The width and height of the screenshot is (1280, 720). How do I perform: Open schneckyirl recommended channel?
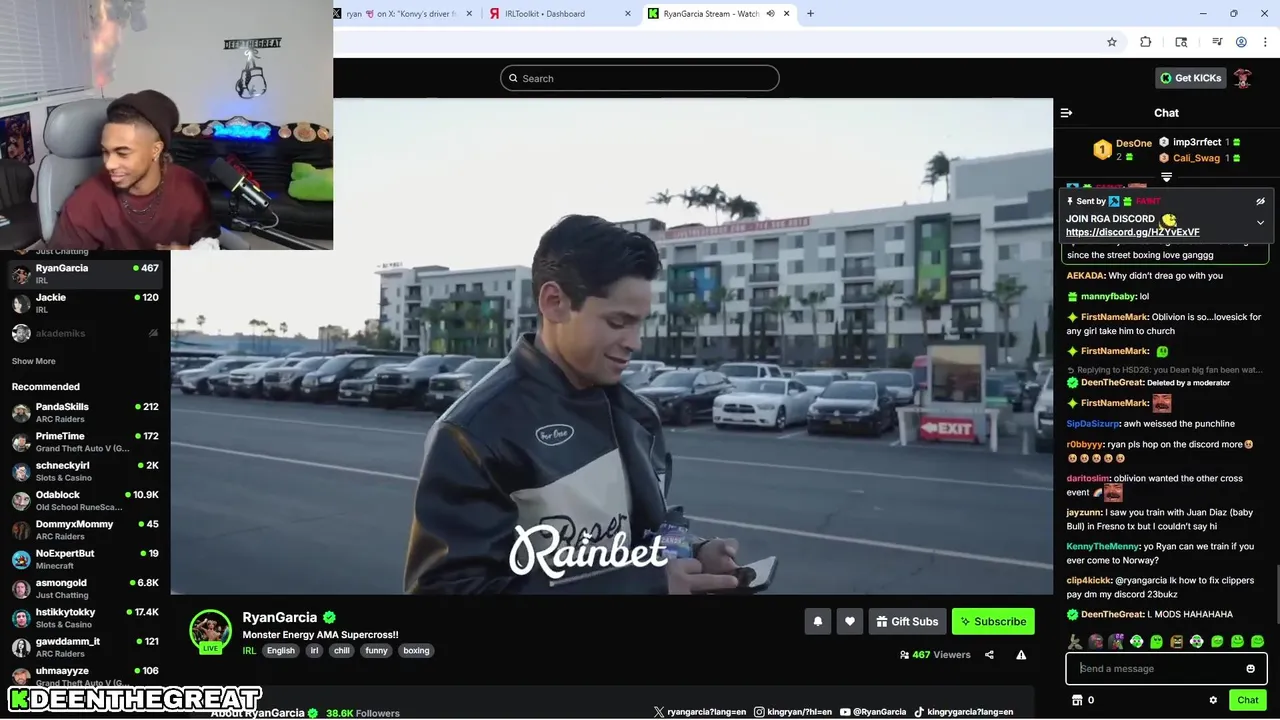(x=85, y=470)
